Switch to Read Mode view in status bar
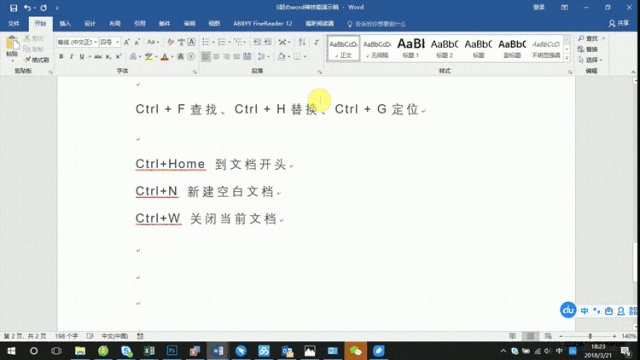The width and height of the screenshot is (640, 360). [x=512, y=336]
